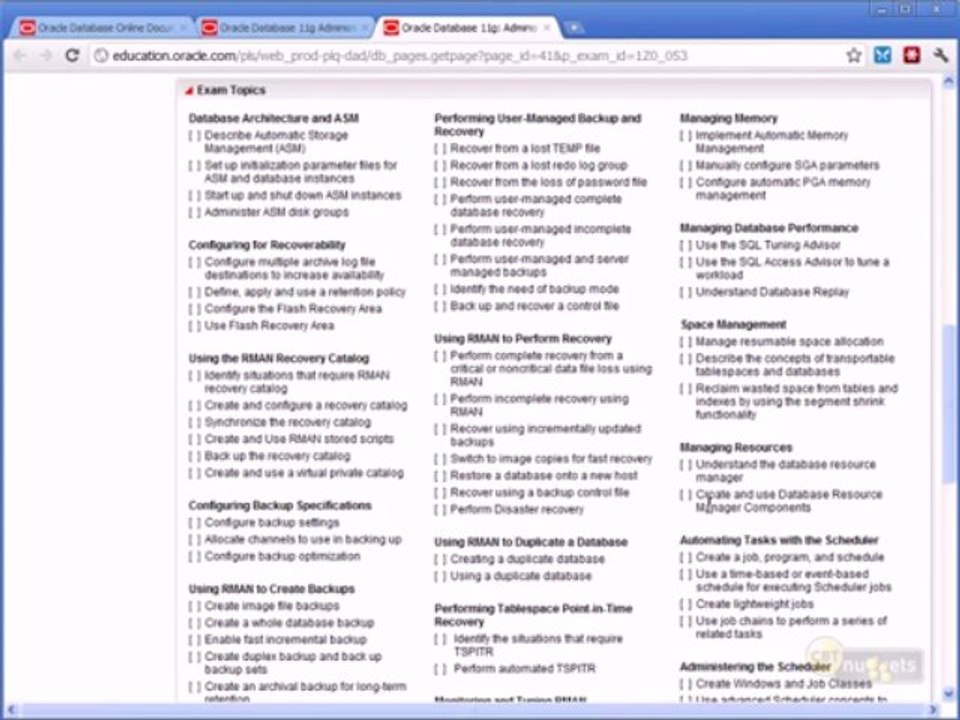Click the text Manage resumable space allocation
Viewport: 960px width, 720px height.
(x=789, y=342)
